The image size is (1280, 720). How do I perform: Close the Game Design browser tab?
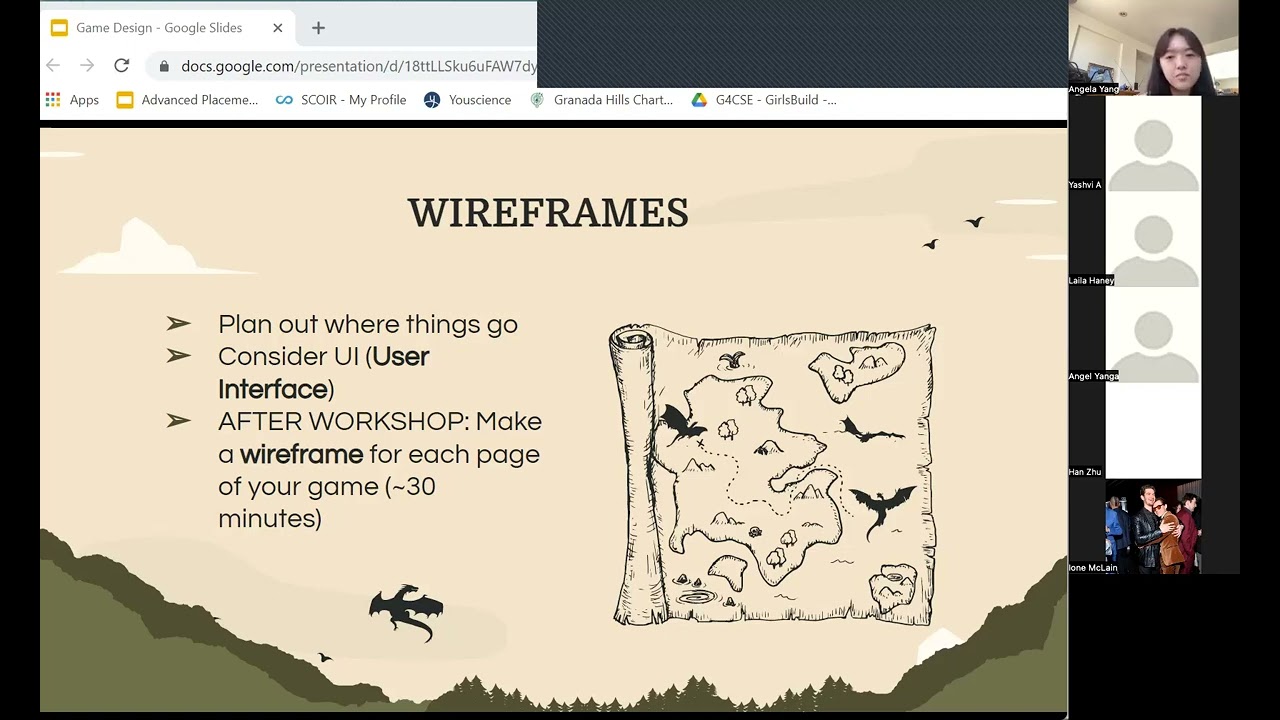point(278,28)
